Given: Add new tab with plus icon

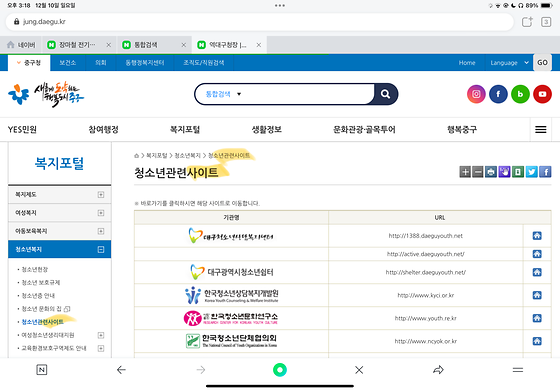Looking at the screenshot, I should (527, 22).
